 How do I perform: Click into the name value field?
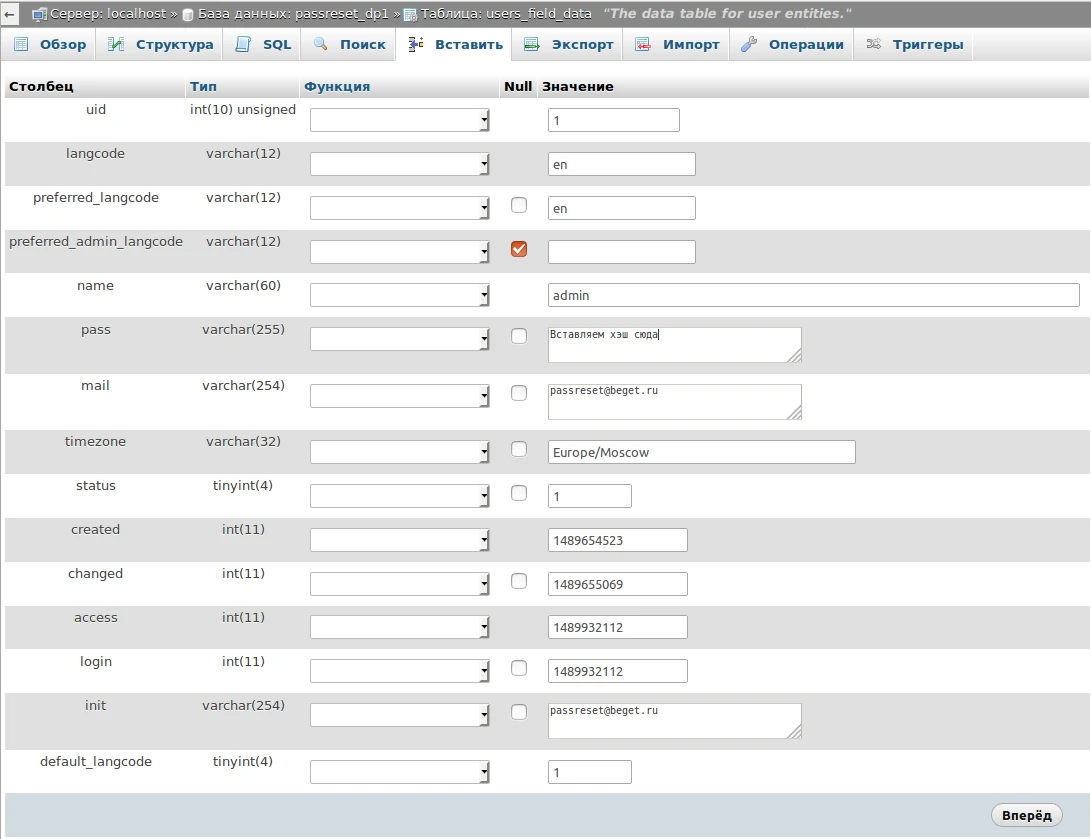pyautogui.click(x=813, y=295)
